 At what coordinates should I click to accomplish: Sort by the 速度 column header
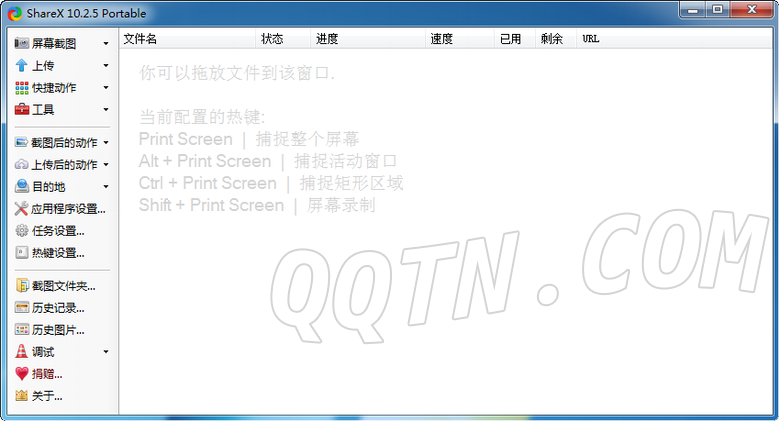459,39
